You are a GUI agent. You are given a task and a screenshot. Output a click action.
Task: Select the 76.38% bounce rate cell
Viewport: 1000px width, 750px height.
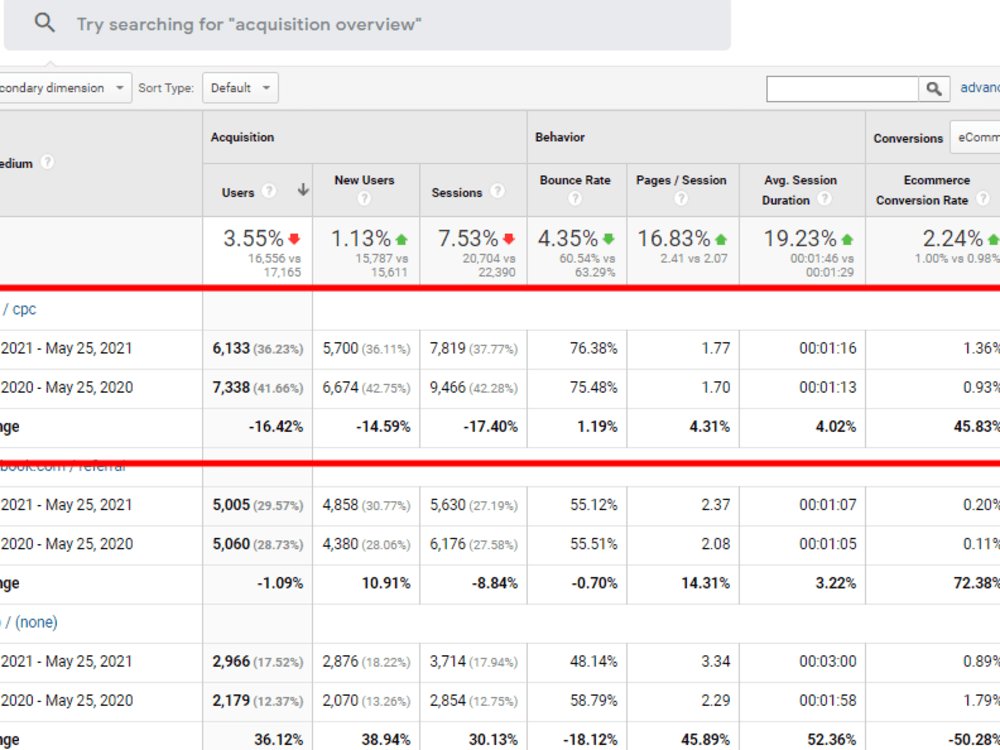[577, 349]
